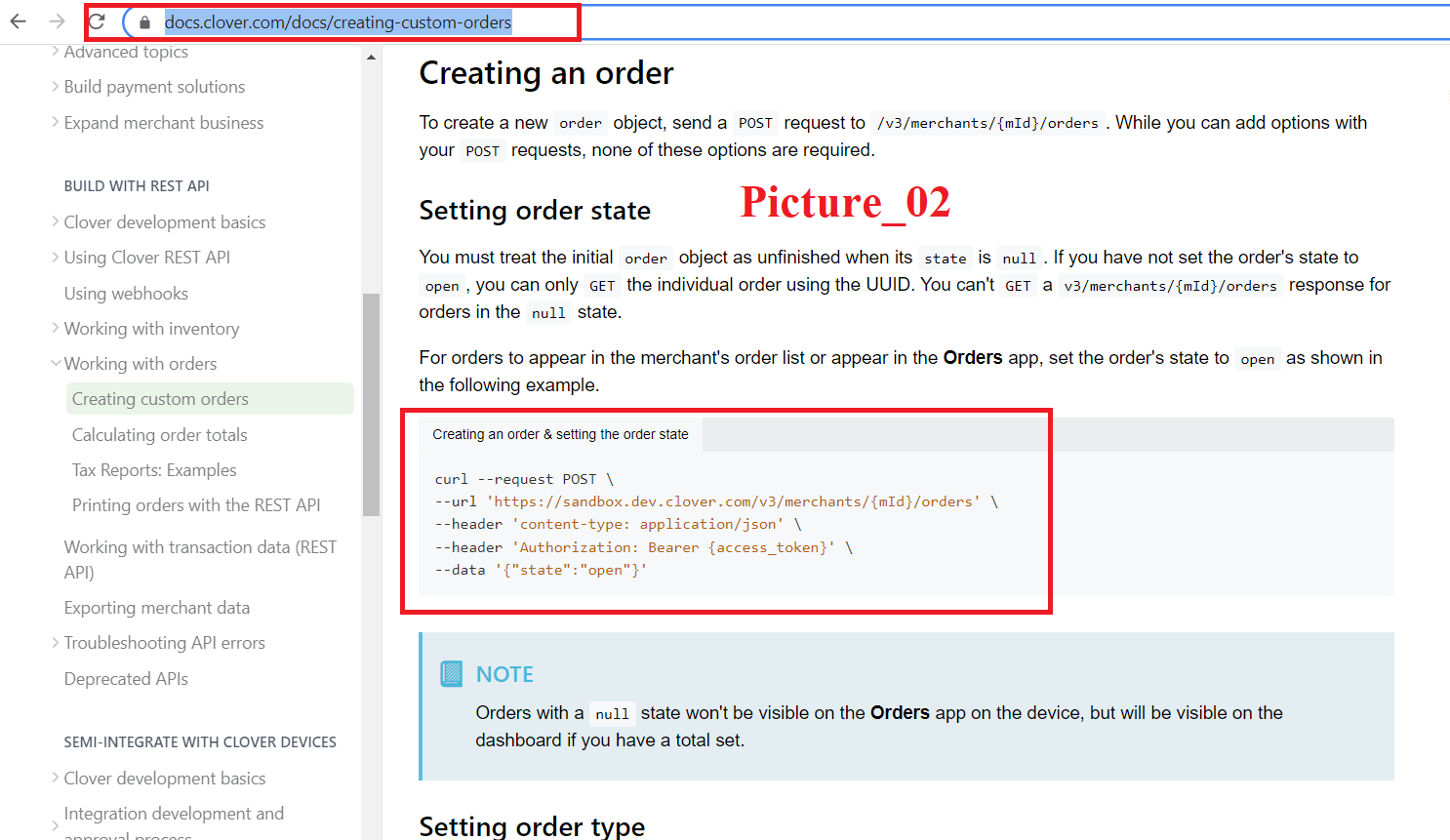Expand Expand merchant business chevron

[x=55, y=123]
